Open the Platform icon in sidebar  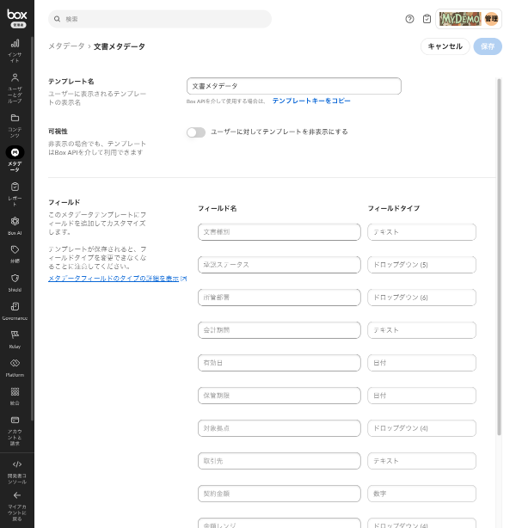pos(15,363)
